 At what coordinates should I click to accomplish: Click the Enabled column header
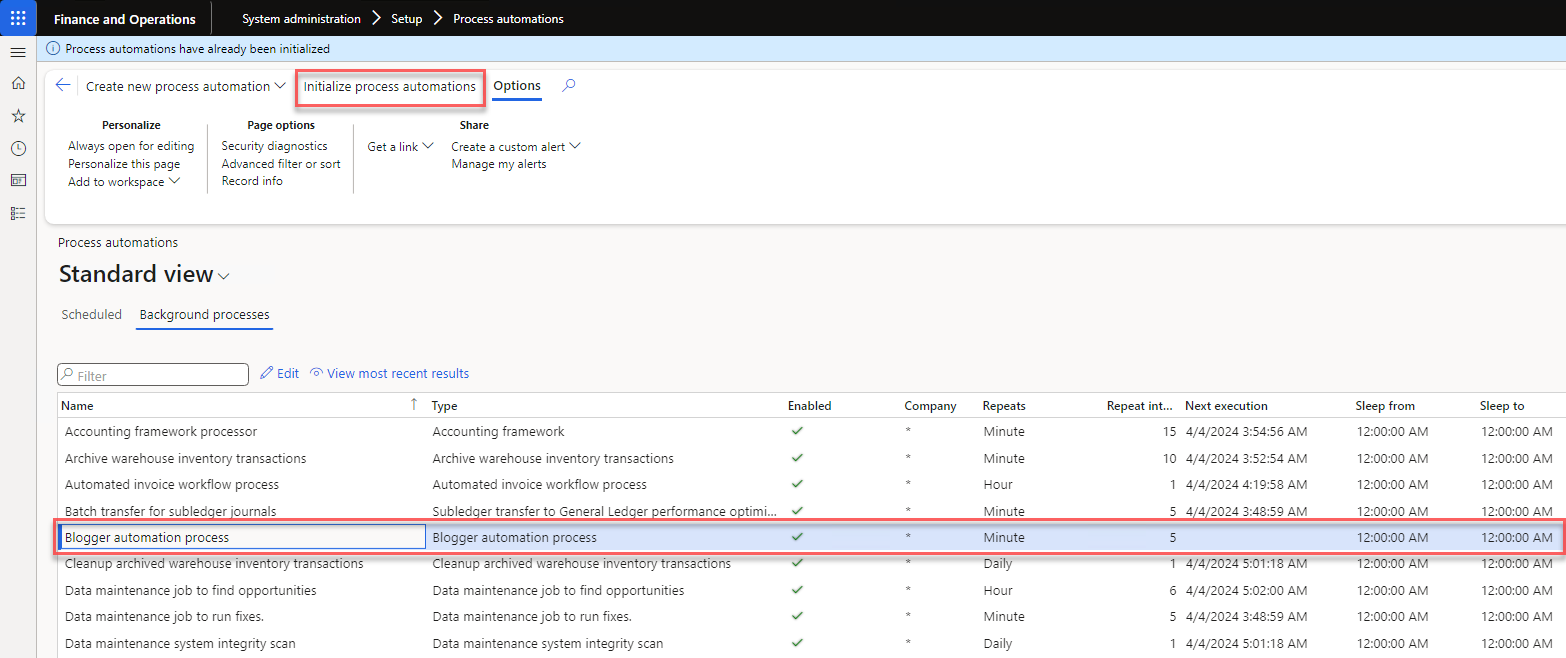(x=809, y=406)
